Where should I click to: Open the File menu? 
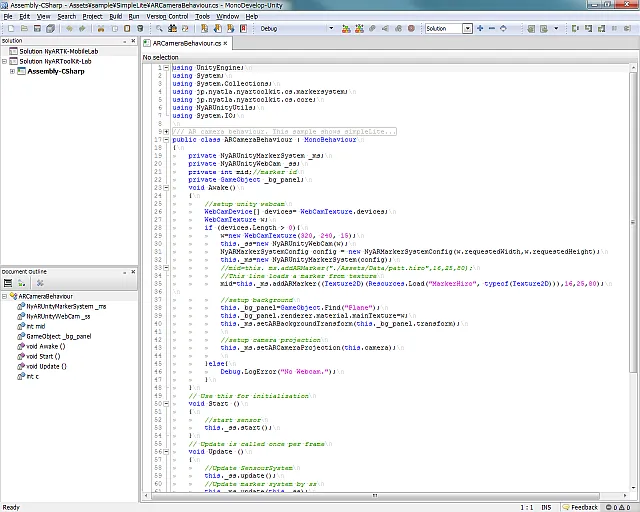[x=8, y=17]
